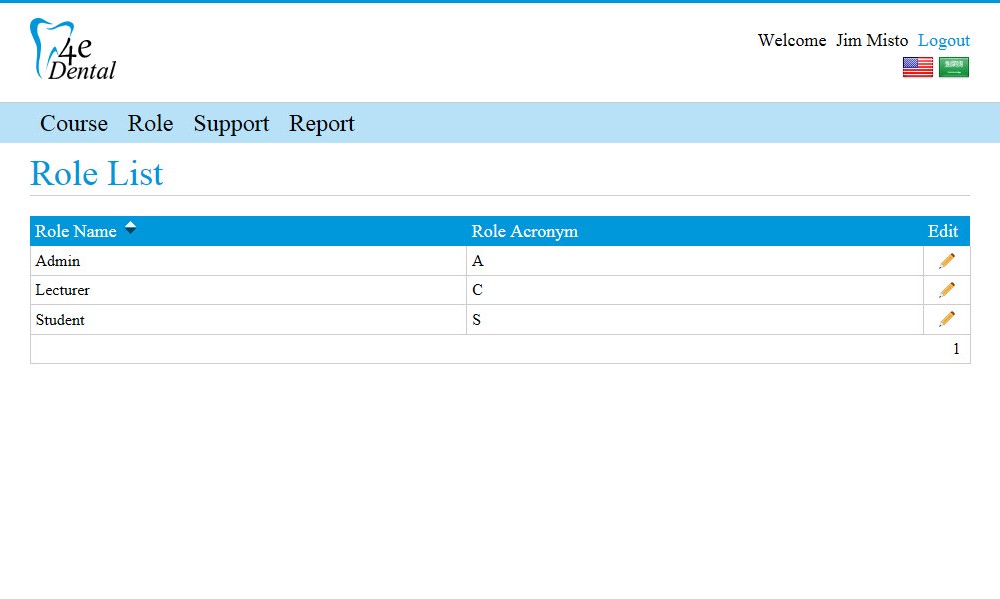Click the edit pencil for Student role
The image size is (1000, 599).
coord(946,319)
